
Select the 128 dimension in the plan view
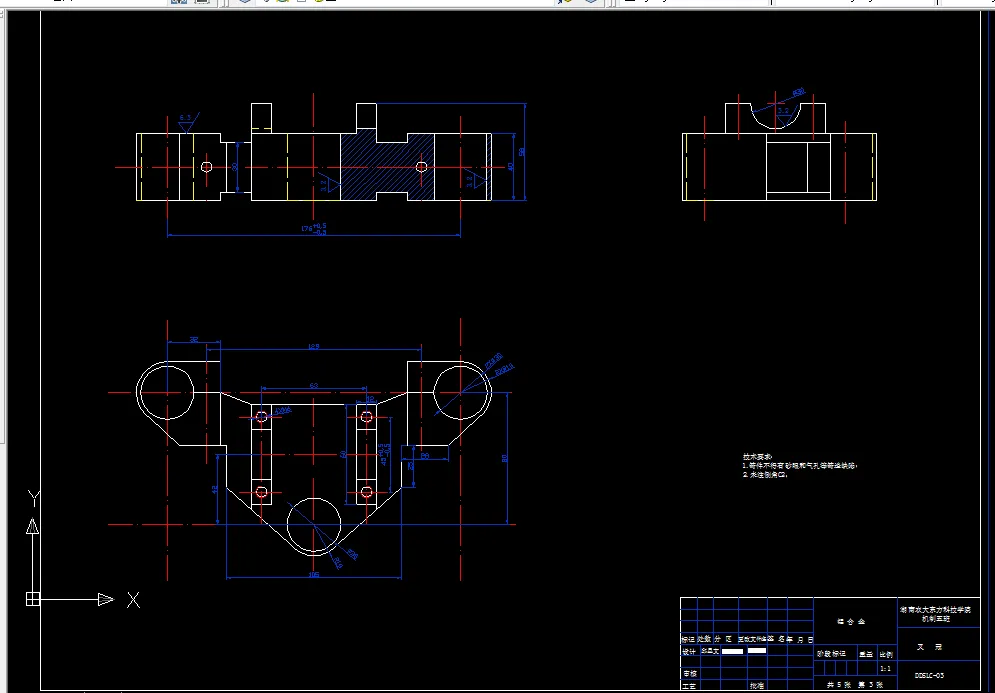pyautogui.click(x=313, y=346)
